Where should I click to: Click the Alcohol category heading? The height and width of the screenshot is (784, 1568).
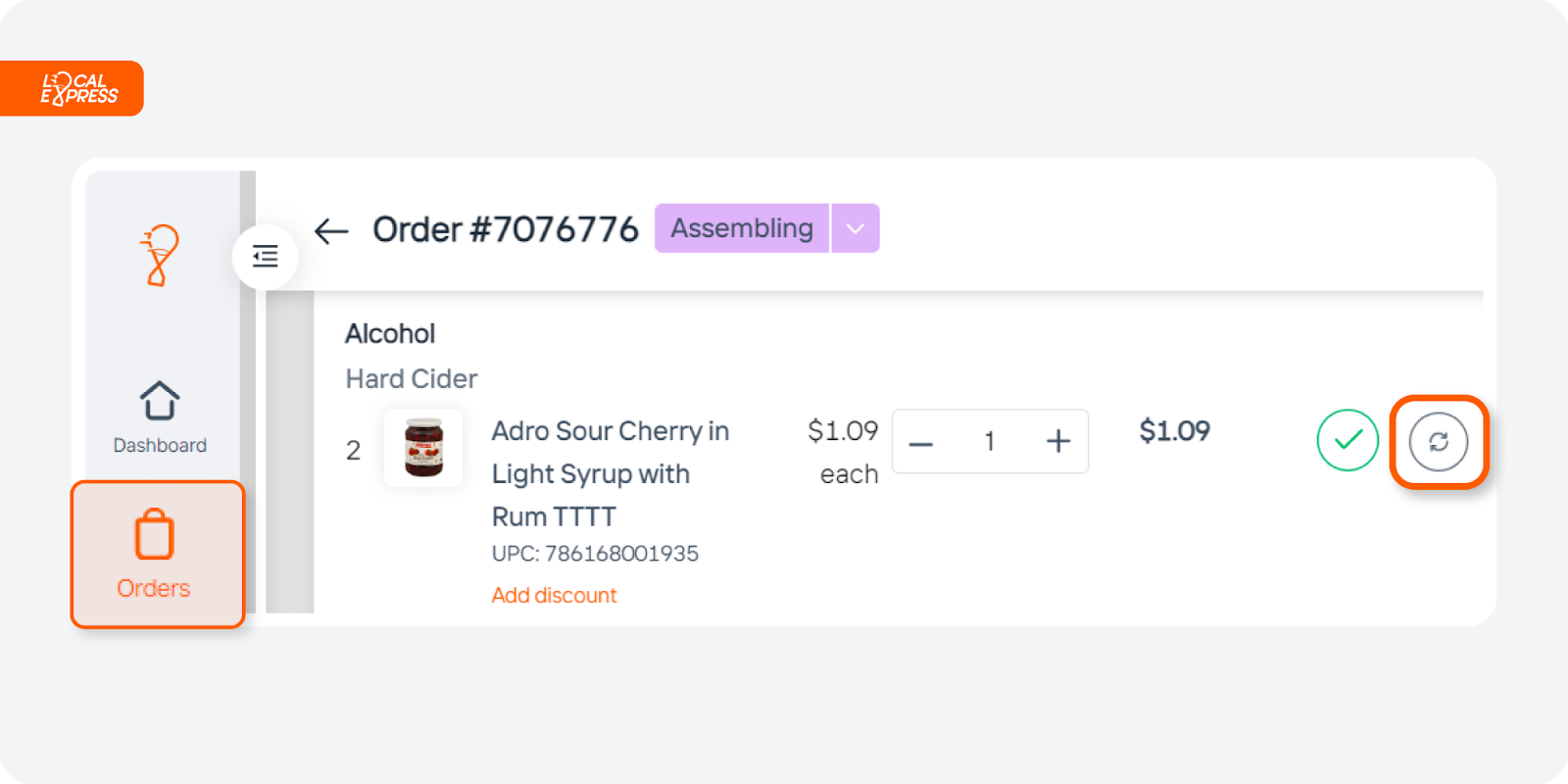click(390, 334)
